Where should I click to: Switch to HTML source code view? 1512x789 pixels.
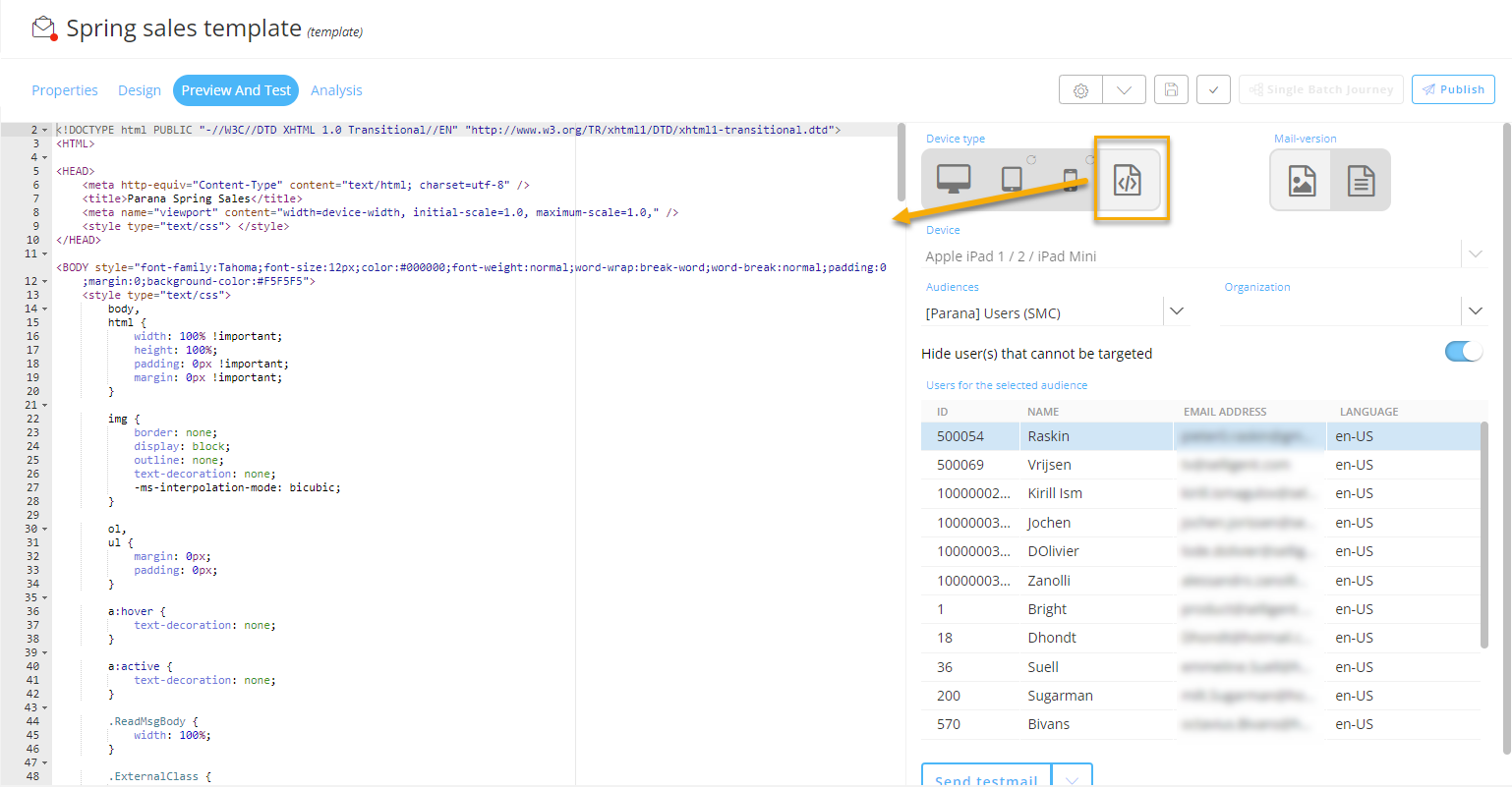(1128, 181)
